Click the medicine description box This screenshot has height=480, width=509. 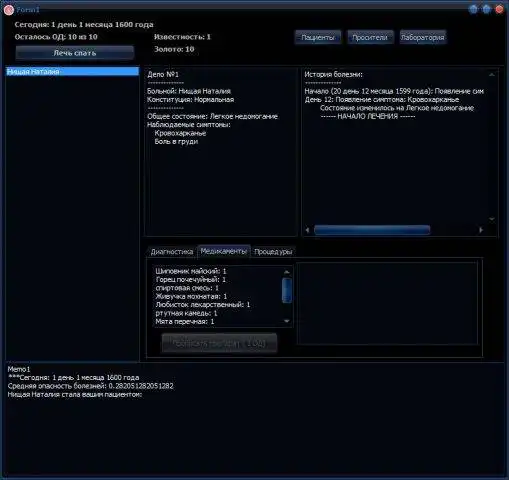coord(387,303)
